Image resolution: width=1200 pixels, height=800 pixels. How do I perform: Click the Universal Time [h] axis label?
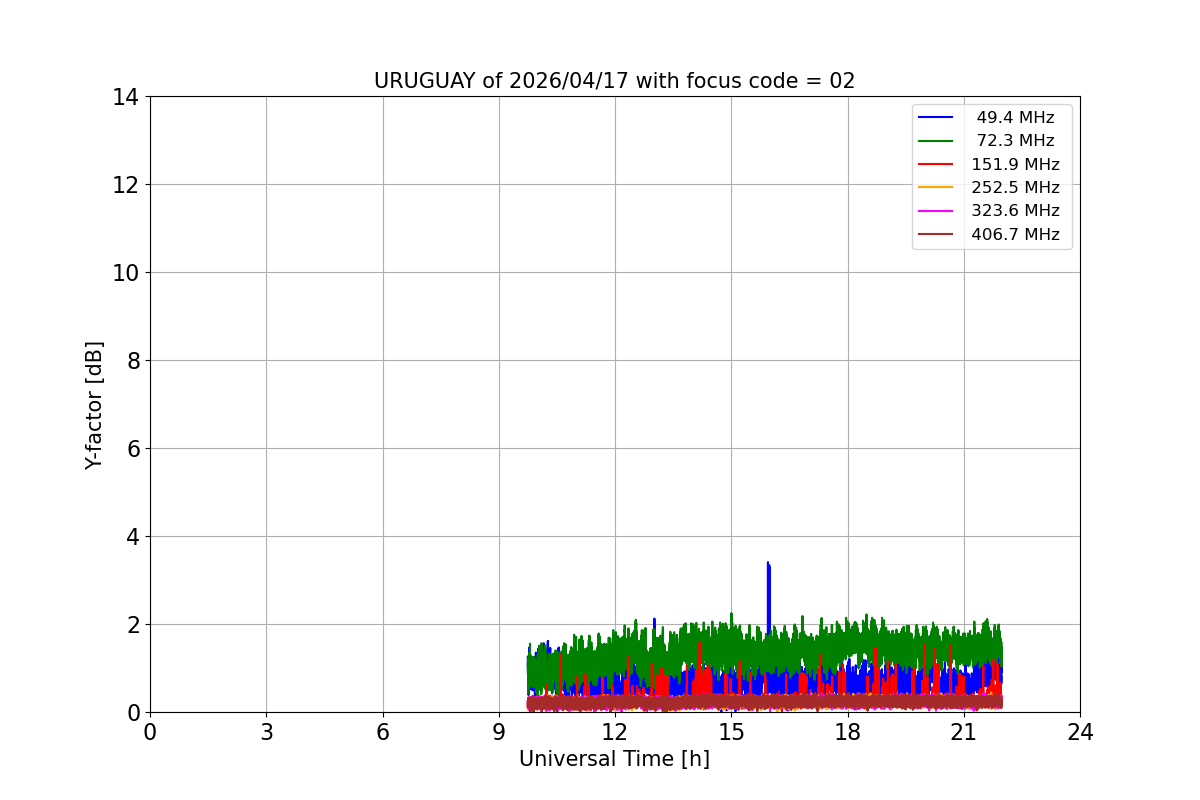pos(614,760)
